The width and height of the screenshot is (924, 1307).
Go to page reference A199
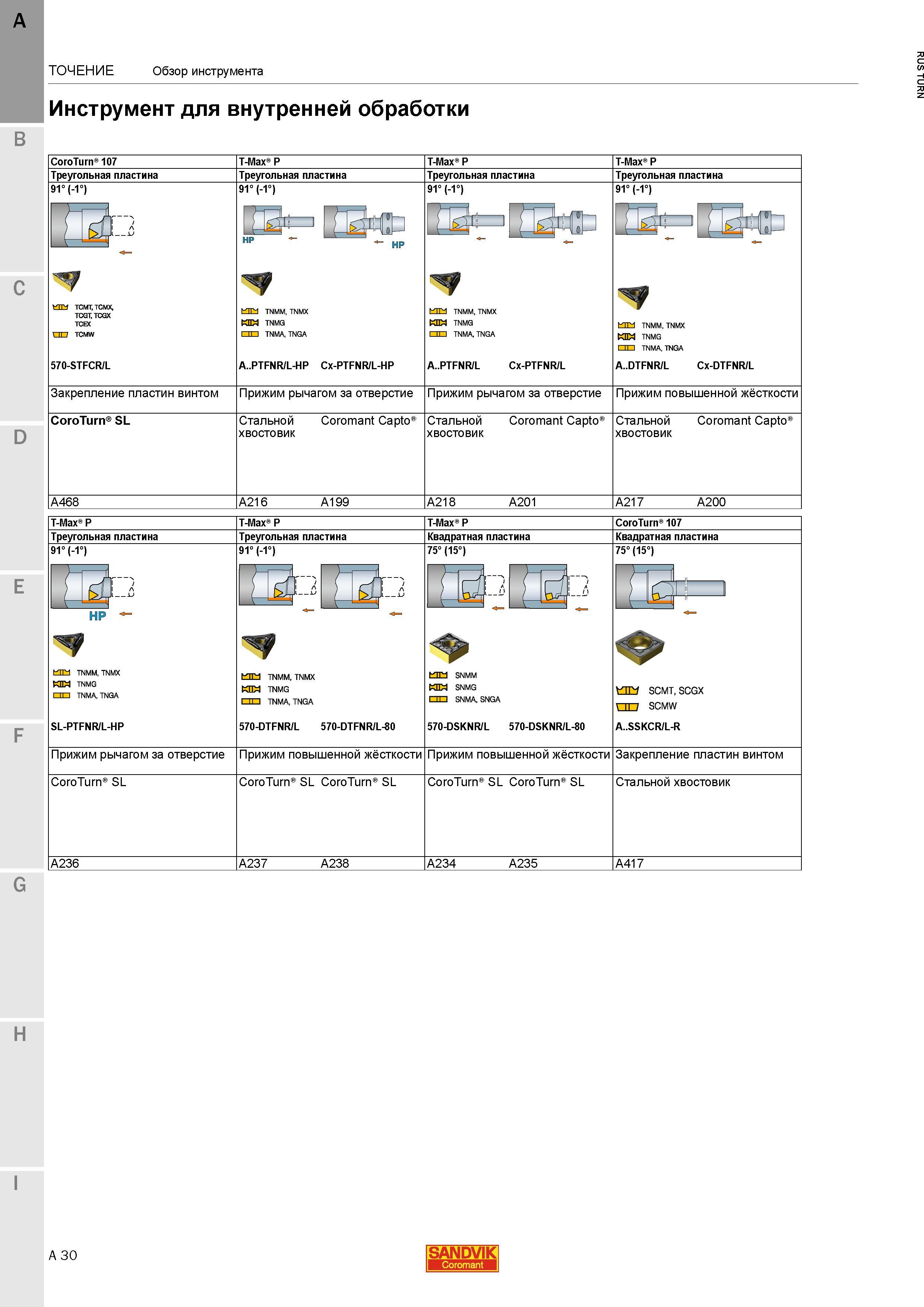[335, 502]
